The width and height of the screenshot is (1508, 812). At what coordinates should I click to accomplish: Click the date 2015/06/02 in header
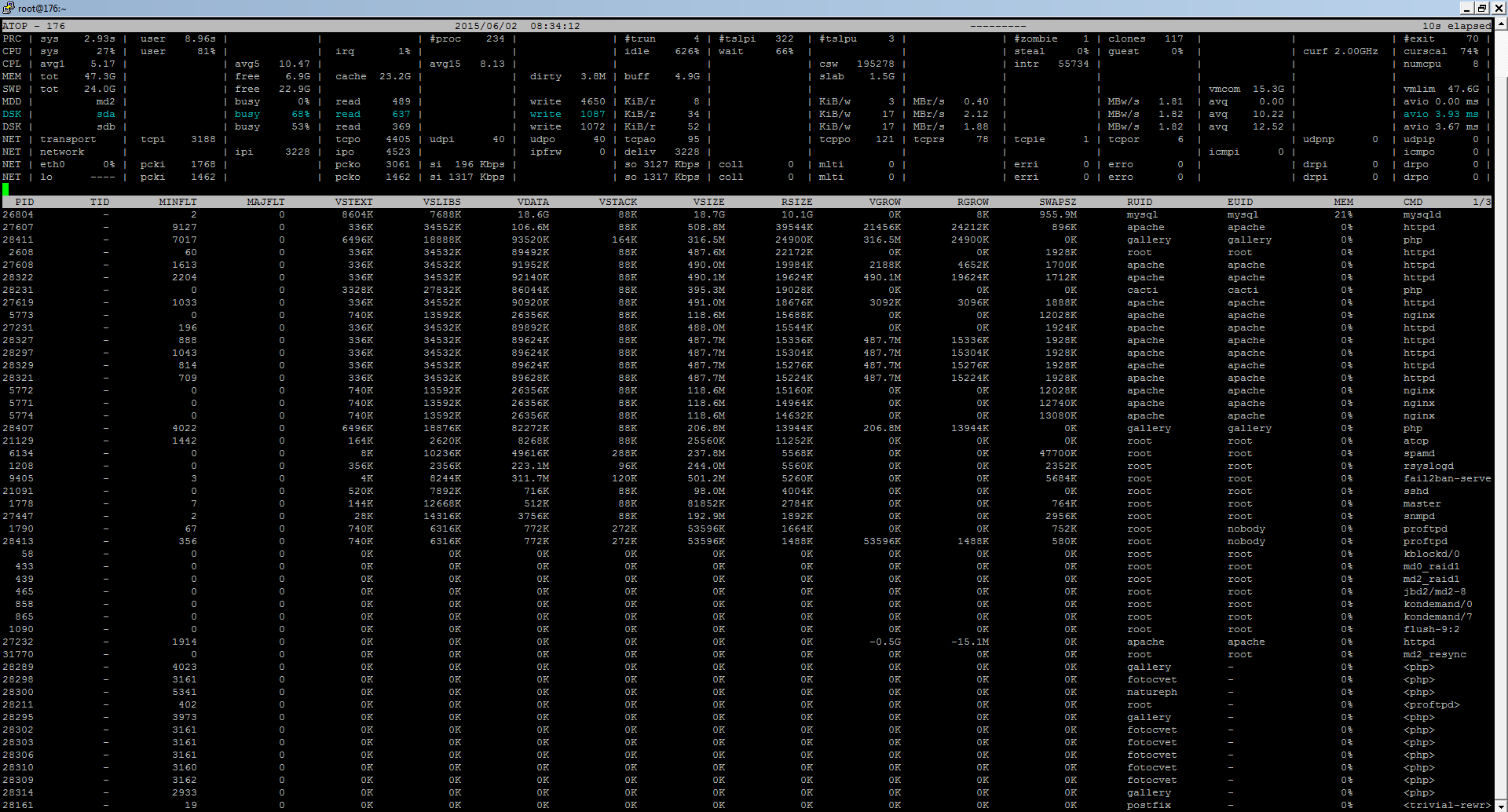pos(486,26)
